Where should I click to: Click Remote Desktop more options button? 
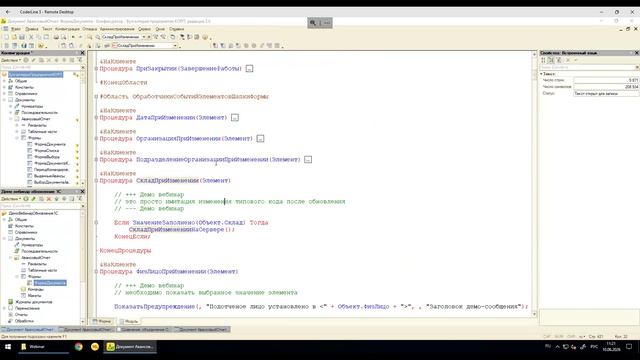pos(327,23)
